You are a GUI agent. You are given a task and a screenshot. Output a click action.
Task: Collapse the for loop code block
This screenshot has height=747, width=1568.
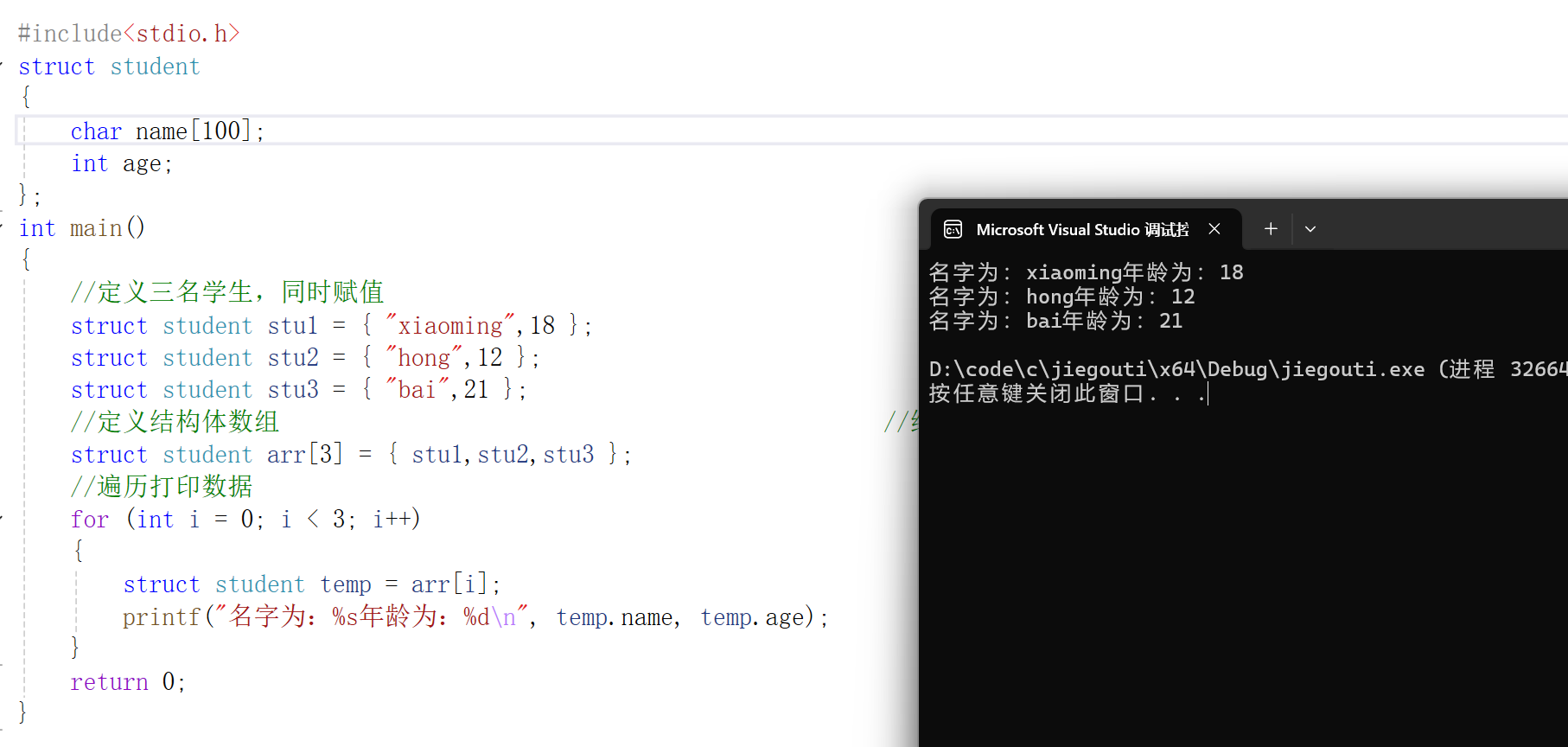click(1, 517)
